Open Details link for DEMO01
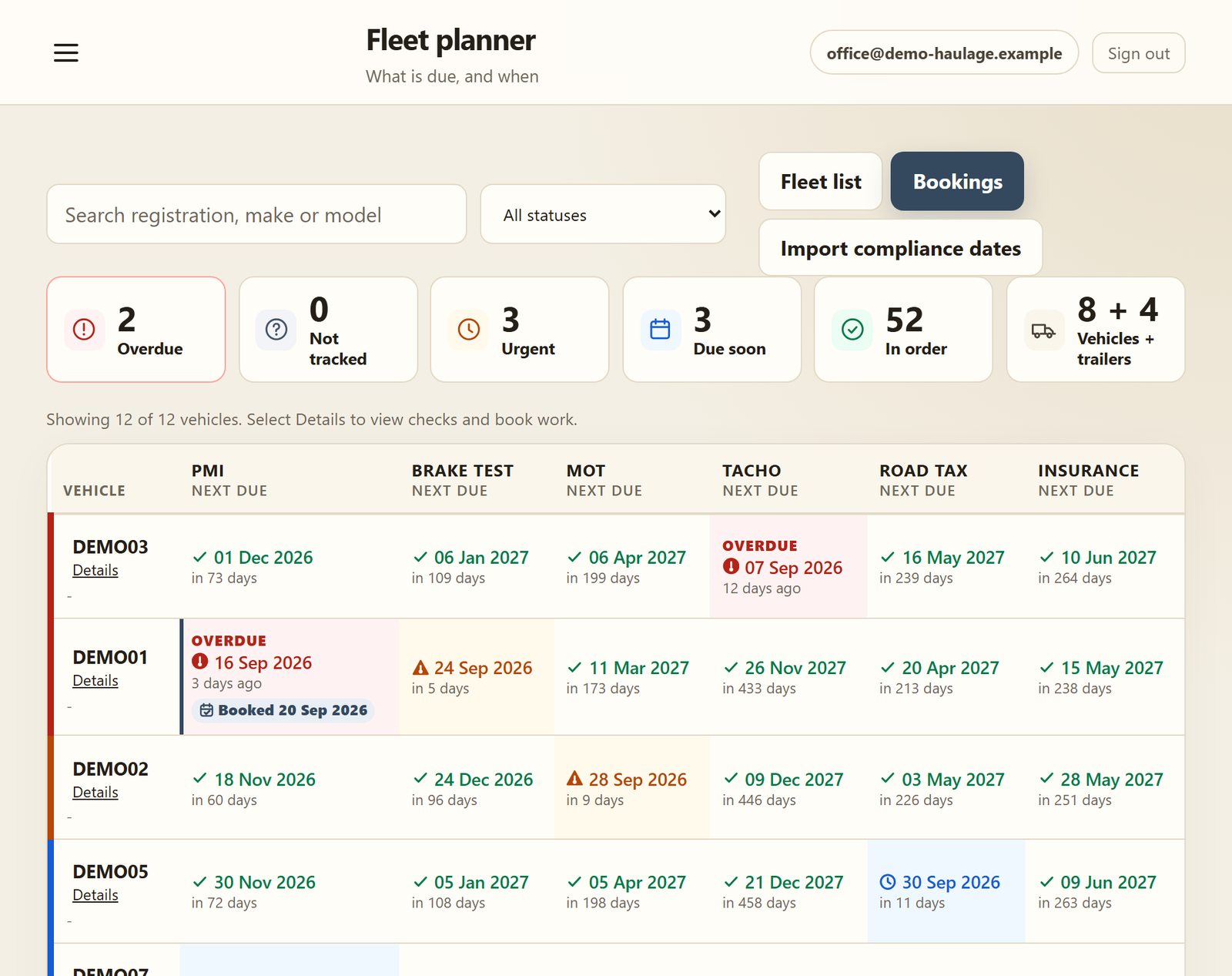The image size is (1232, 976). click(x=95, y=681)
